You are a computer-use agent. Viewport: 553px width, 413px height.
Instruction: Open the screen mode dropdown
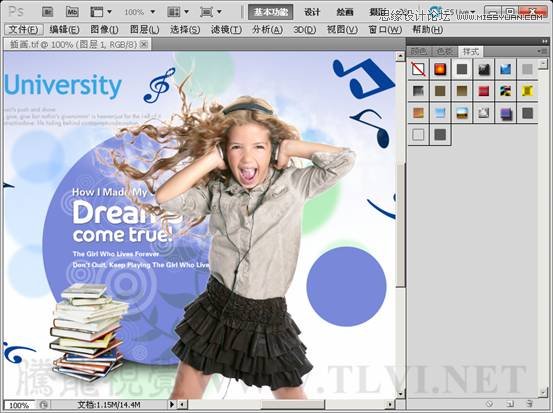coord(211,12)
